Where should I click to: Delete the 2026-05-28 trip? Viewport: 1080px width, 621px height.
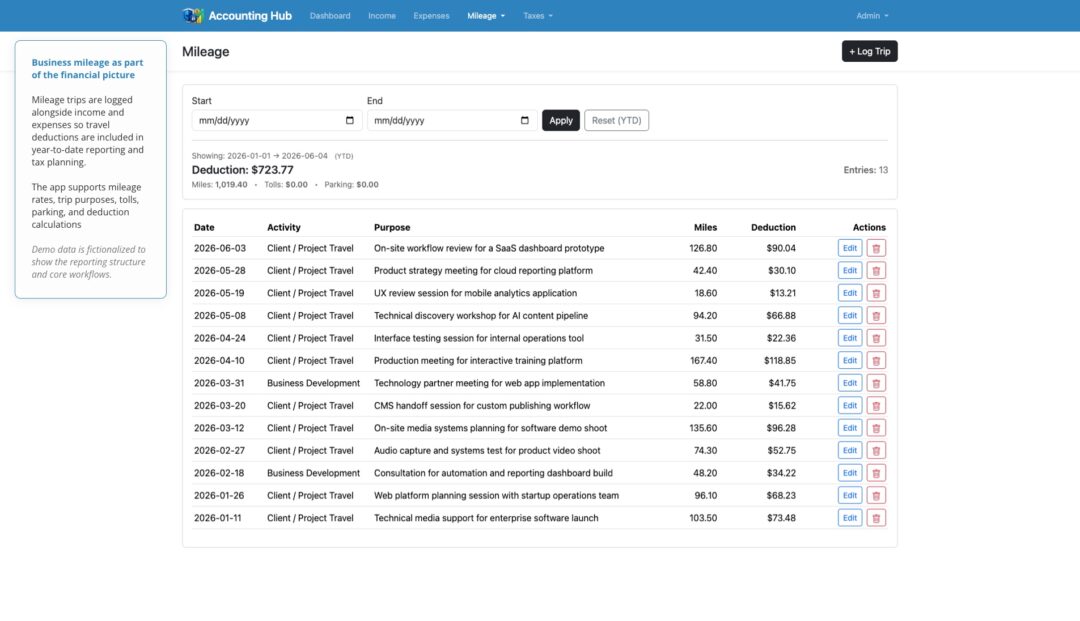[875, 271]
